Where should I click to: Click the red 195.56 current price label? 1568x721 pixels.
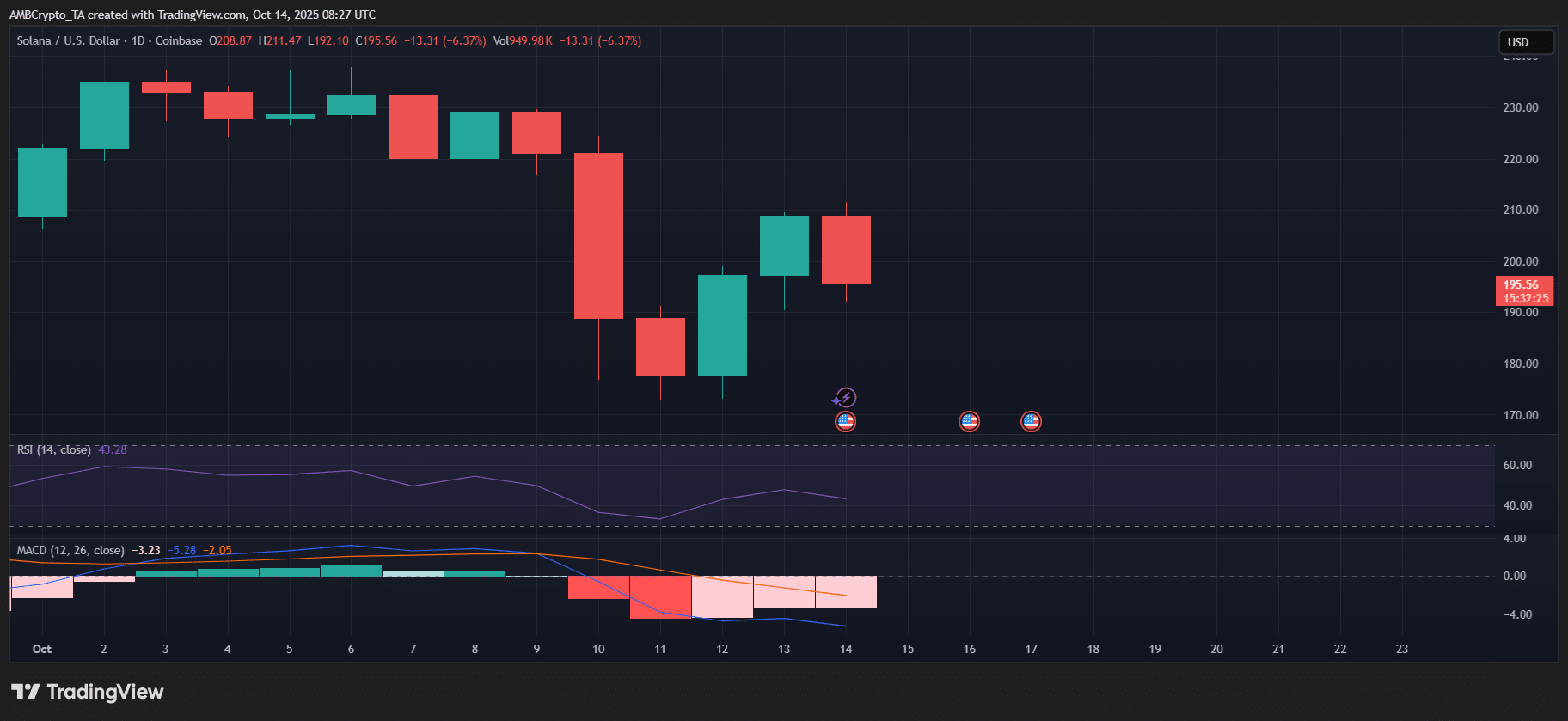pos(1524,290)
